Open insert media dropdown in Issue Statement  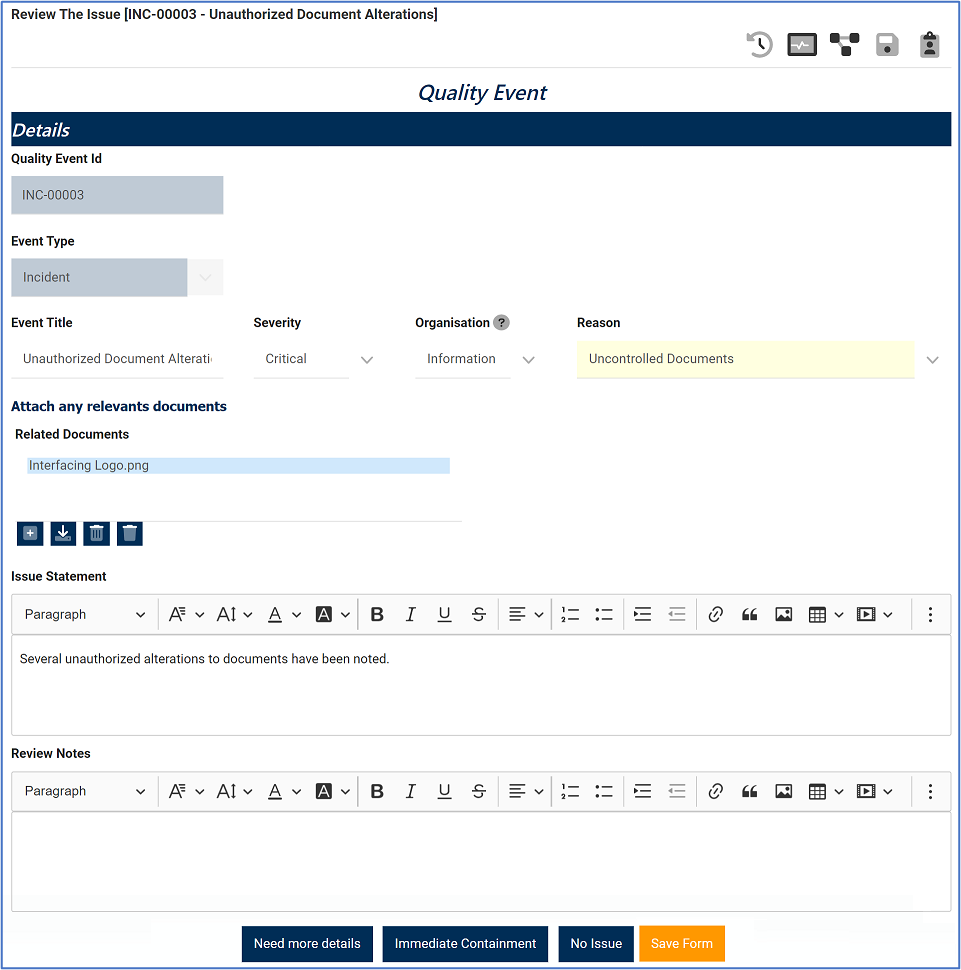[874, 614]
